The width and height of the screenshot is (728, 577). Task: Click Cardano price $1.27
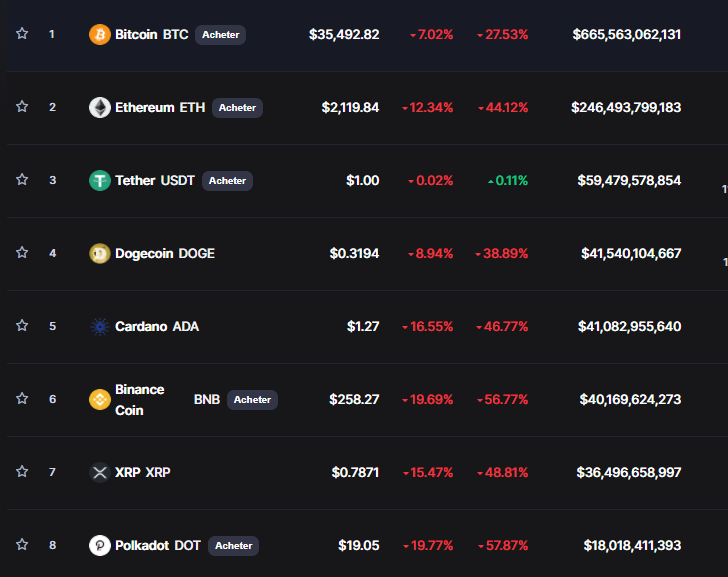coord(363,327)
